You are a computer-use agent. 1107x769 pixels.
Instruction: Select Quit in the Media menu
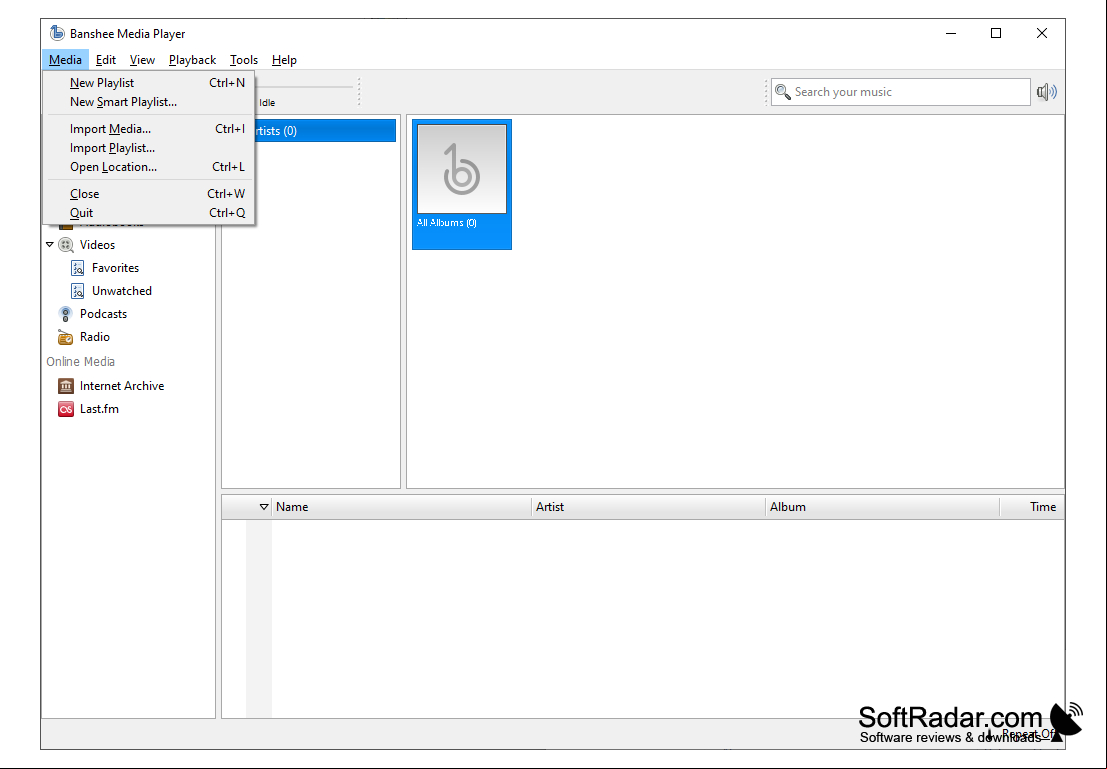[149, 213]
